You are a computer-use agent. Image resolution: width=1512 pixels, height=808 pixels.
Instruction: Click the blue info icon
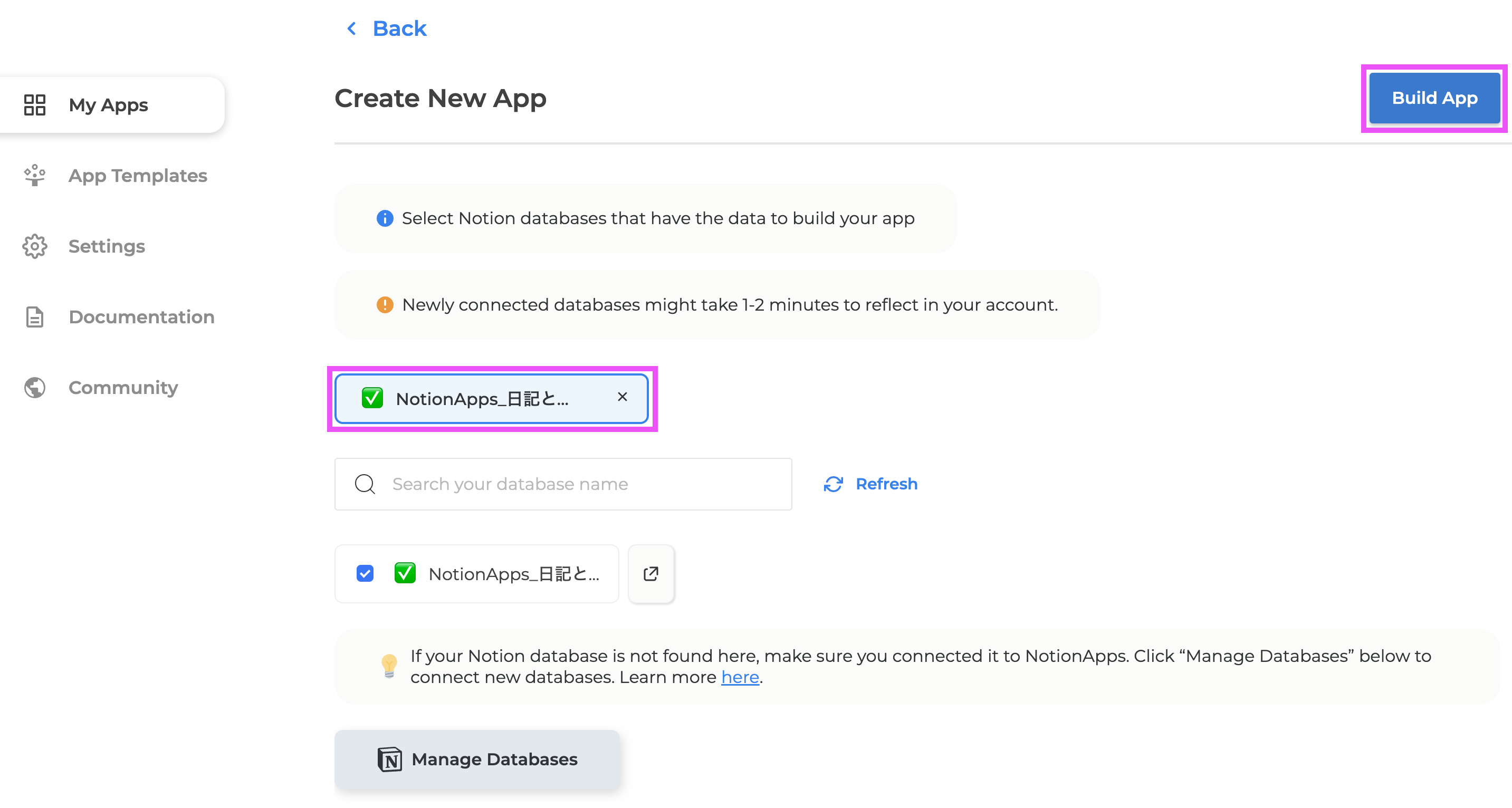(x=385, y=218)
